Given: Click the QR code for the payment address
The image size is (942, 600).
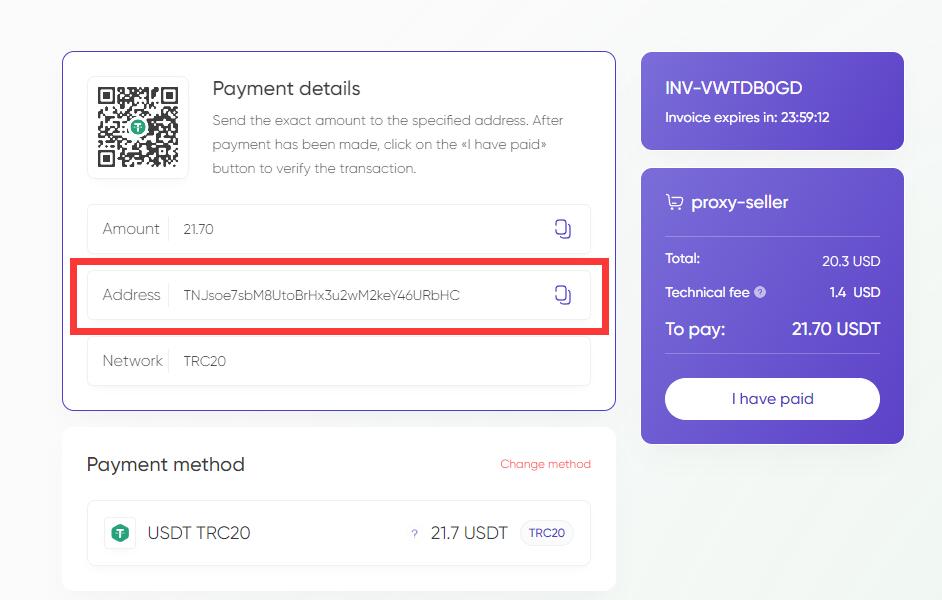Looking at the screenshot, I should click(138, 127).
